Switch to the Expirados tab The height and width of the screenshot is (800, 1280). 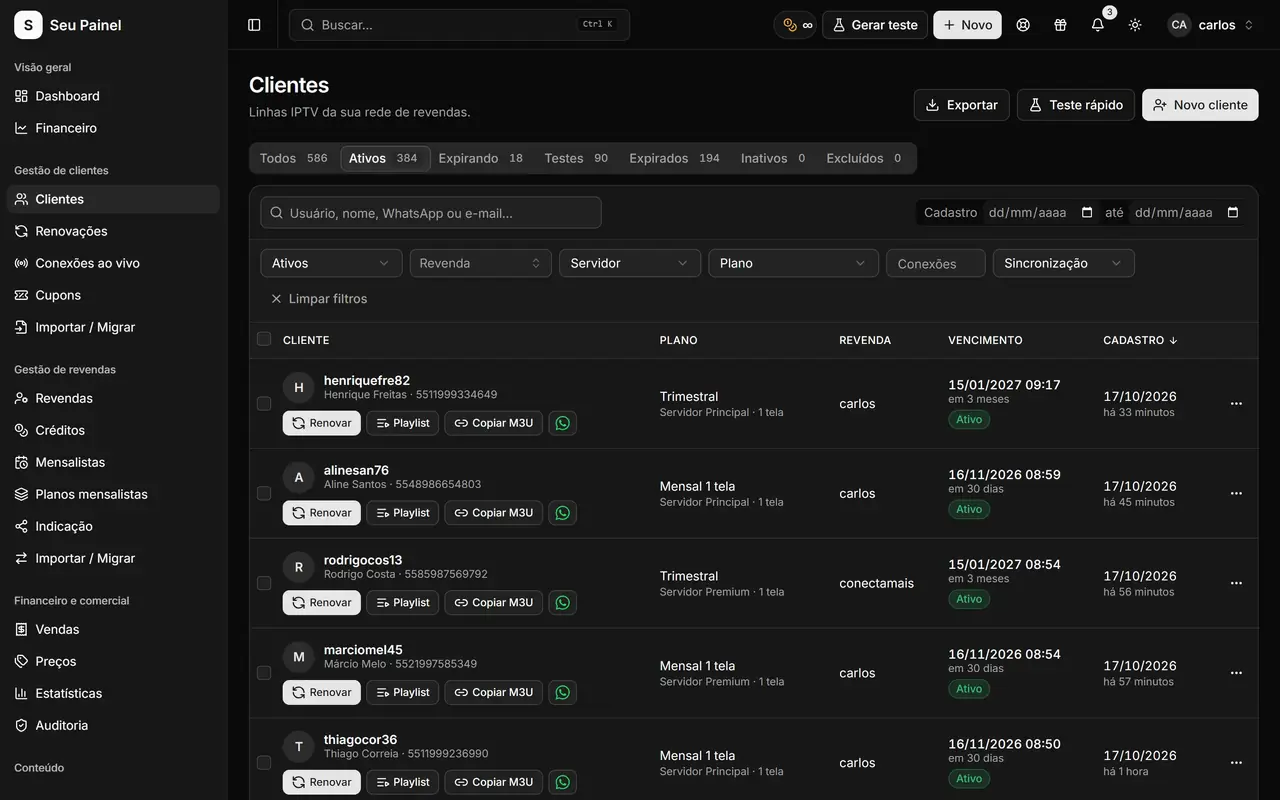tap(674, 158)
